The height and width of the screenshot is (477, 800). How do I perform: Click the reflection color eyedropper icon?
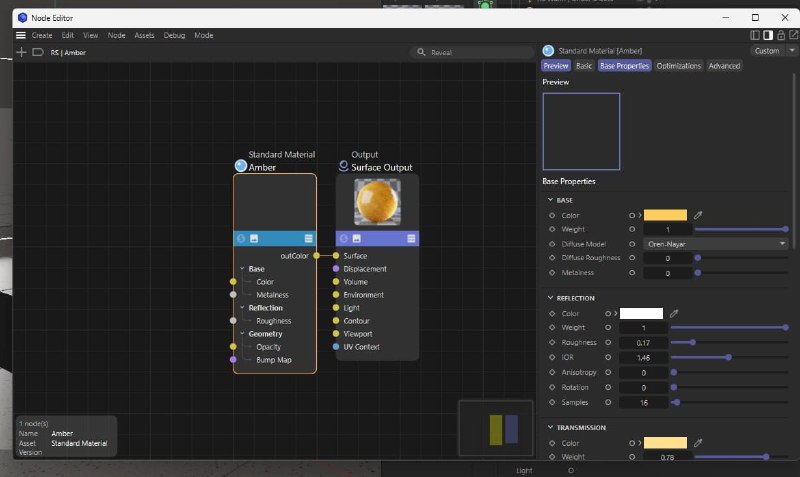(674, 313)
